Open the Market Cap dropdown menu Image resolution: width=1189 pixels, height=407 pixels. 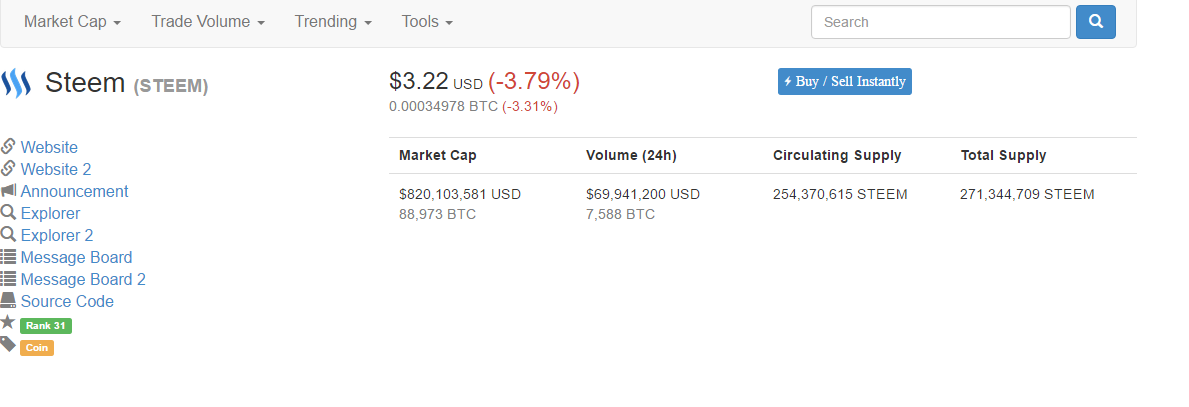click(72, 21)
